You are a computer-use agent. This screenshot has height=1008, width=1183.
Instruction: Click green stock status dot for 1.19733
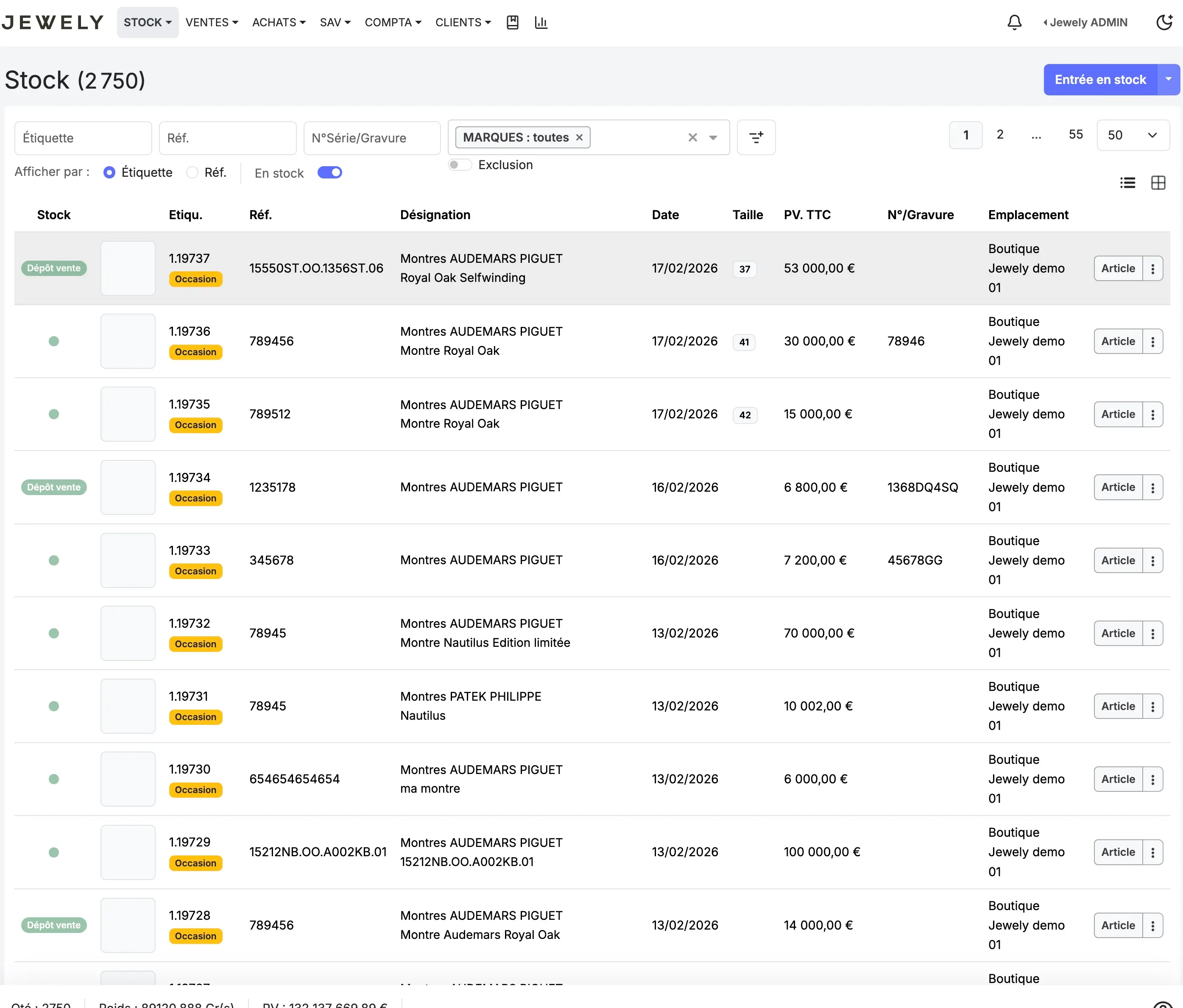point(54,560)
